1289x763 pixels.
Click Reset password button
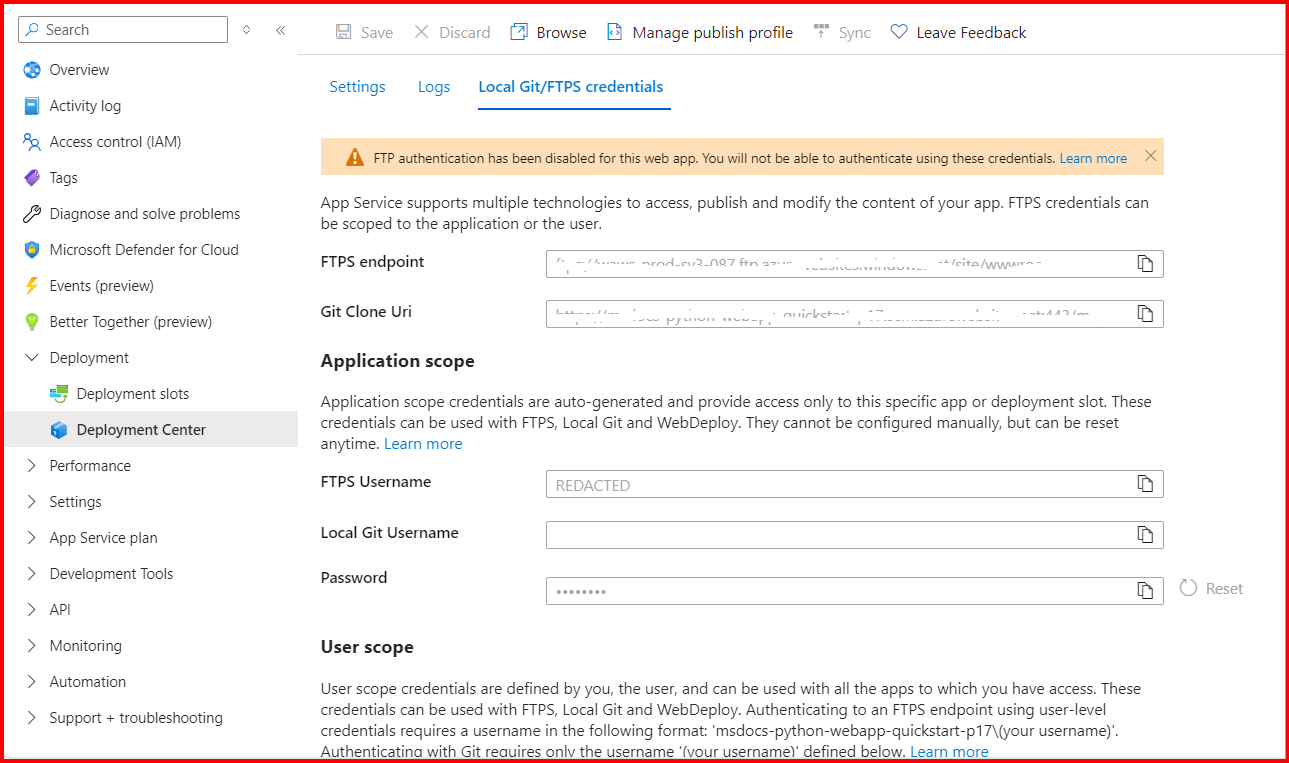tap(1212, 589)
